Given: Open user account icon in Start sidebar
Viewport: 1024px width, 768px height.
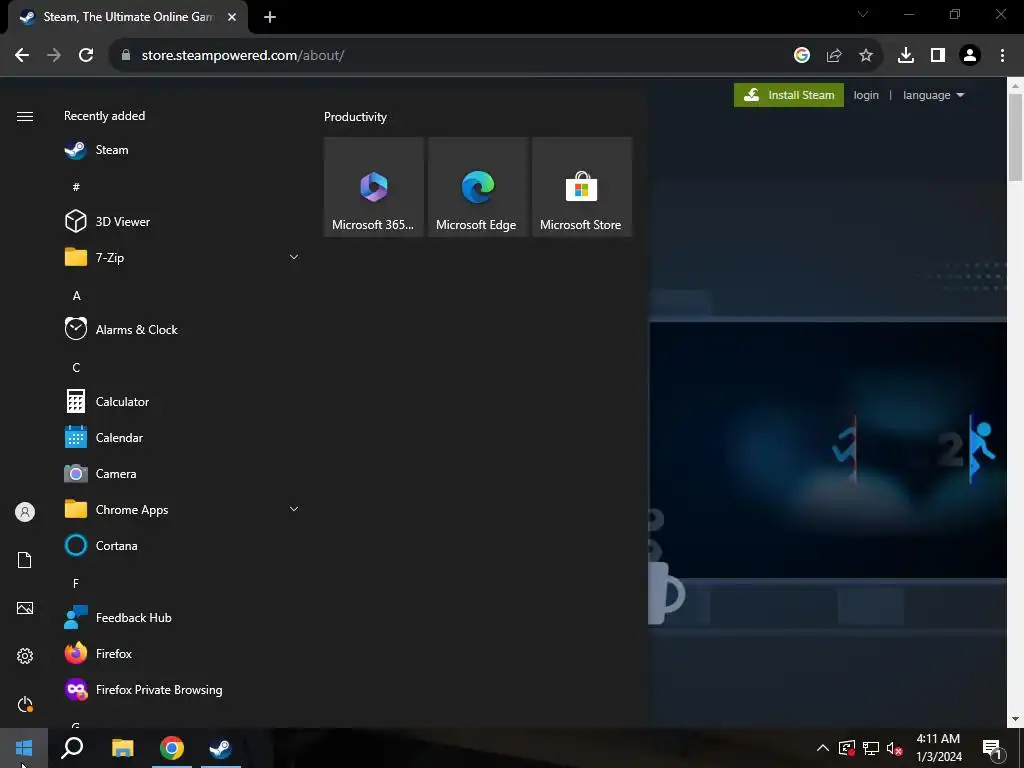Looking at the screenshot, I should (x=25, y=512).
